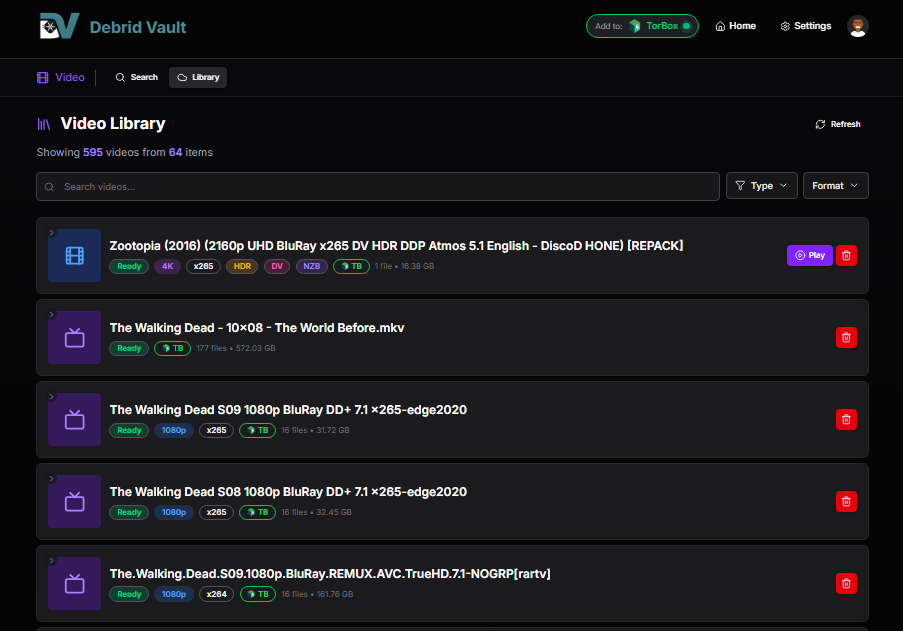This screenshot has height=631, width=903.
Task: Toggle the Add to TorBox selector
Action: click(642, 26)
